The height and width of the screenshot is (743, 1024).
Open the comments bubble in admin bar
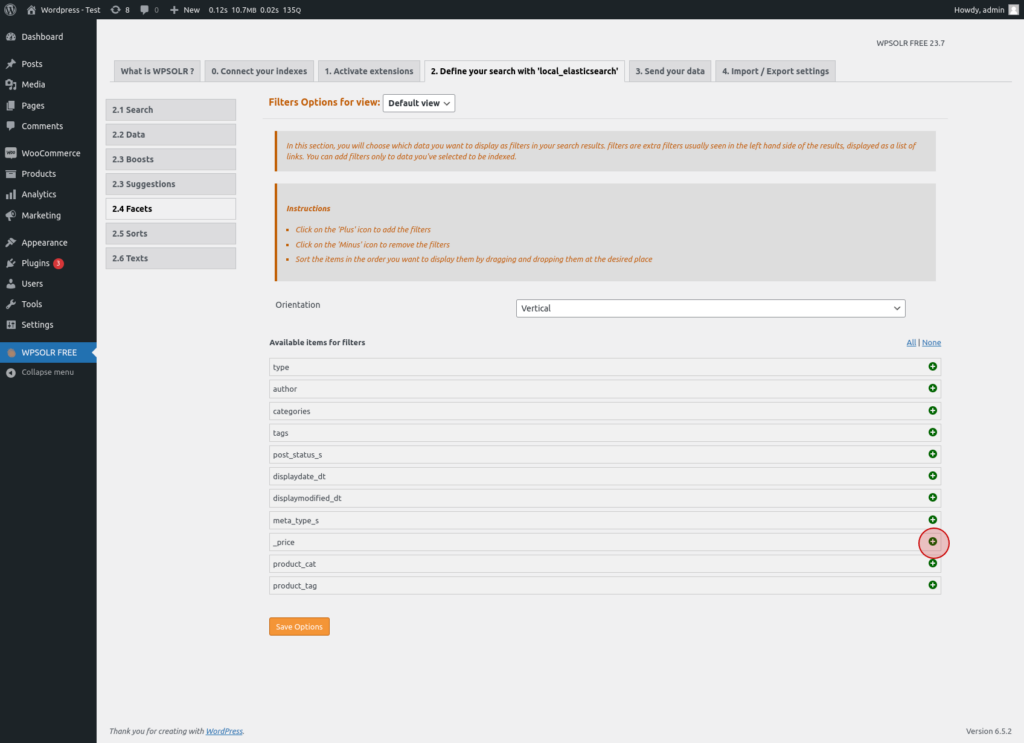tap(150, 10)
